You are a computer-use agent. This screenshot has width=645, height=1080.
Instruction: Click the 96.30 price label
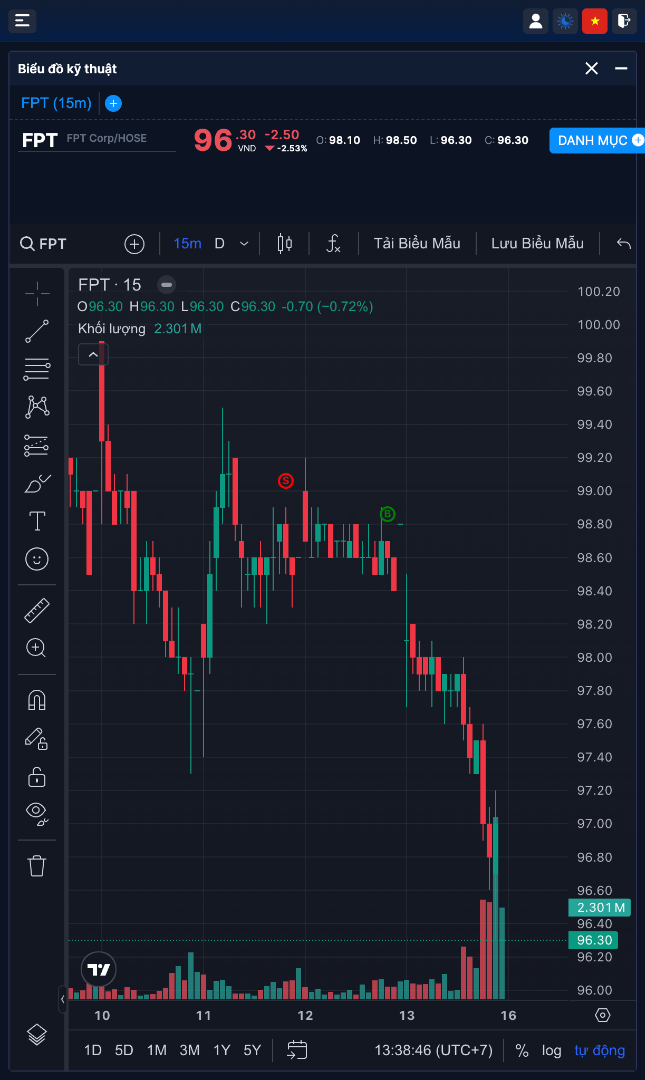(593, 940)
